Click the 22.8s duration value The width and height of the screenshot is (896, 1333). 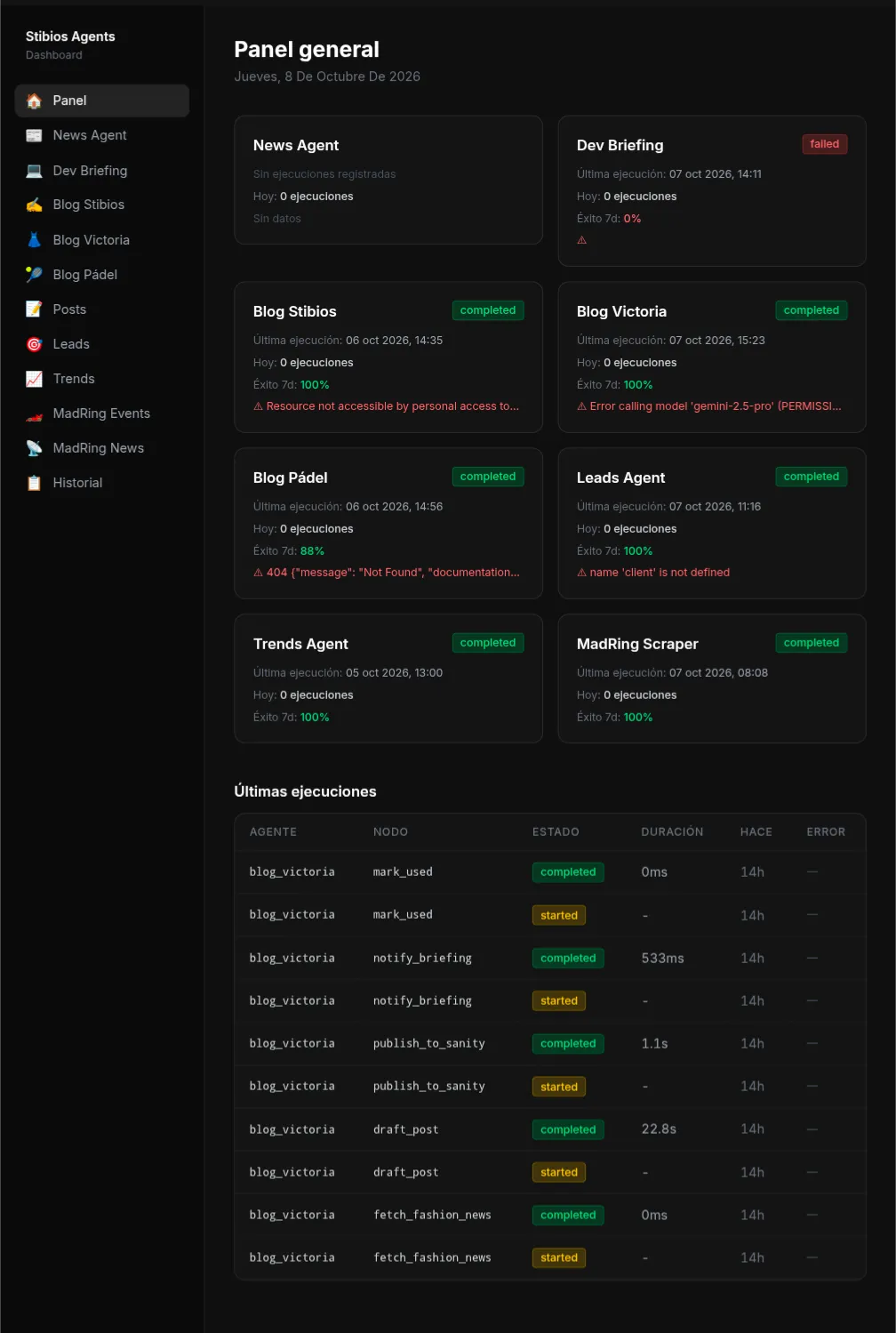659,1129
